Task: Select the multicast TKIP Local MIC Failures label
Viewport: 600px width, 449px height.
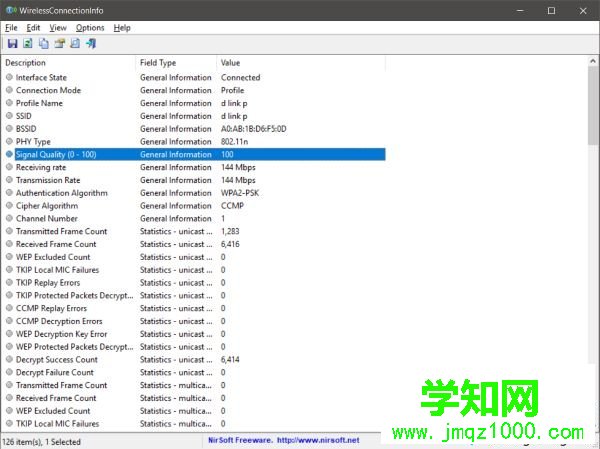Action: click(x=57, y=424)
